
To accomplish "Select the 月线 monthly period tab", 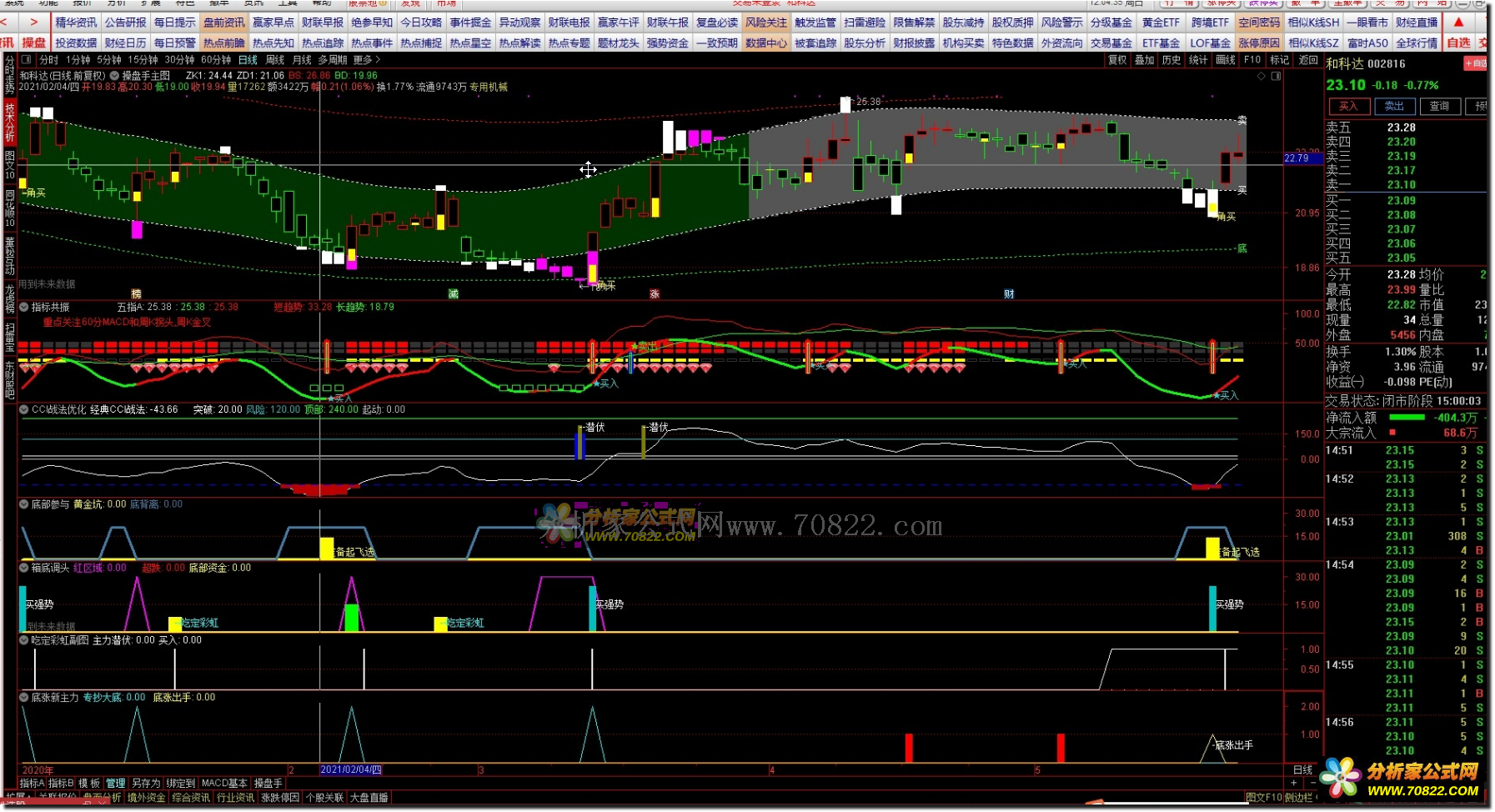I will (302, 60).
